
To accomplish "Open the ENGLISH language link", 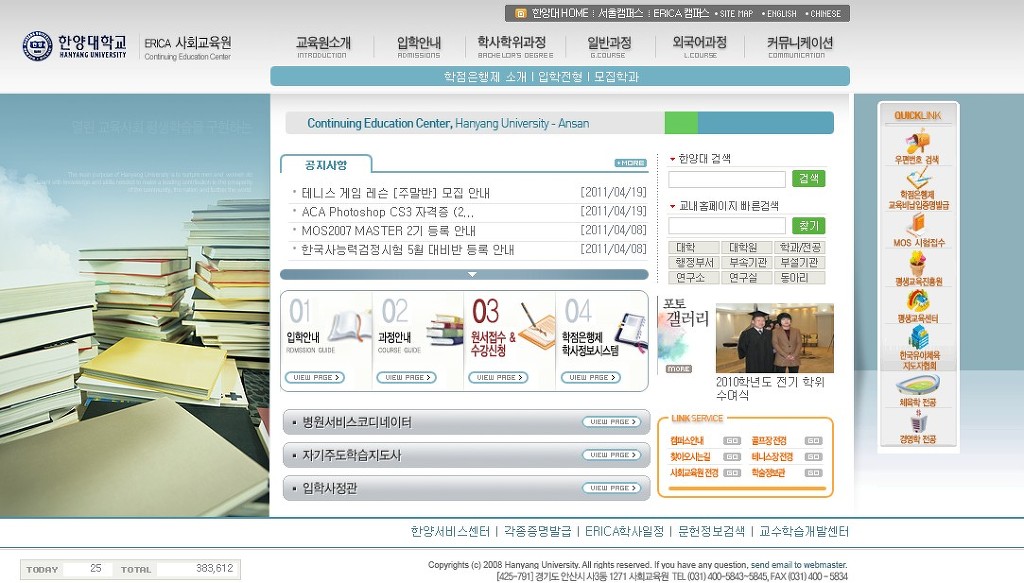I will (781, 14).
